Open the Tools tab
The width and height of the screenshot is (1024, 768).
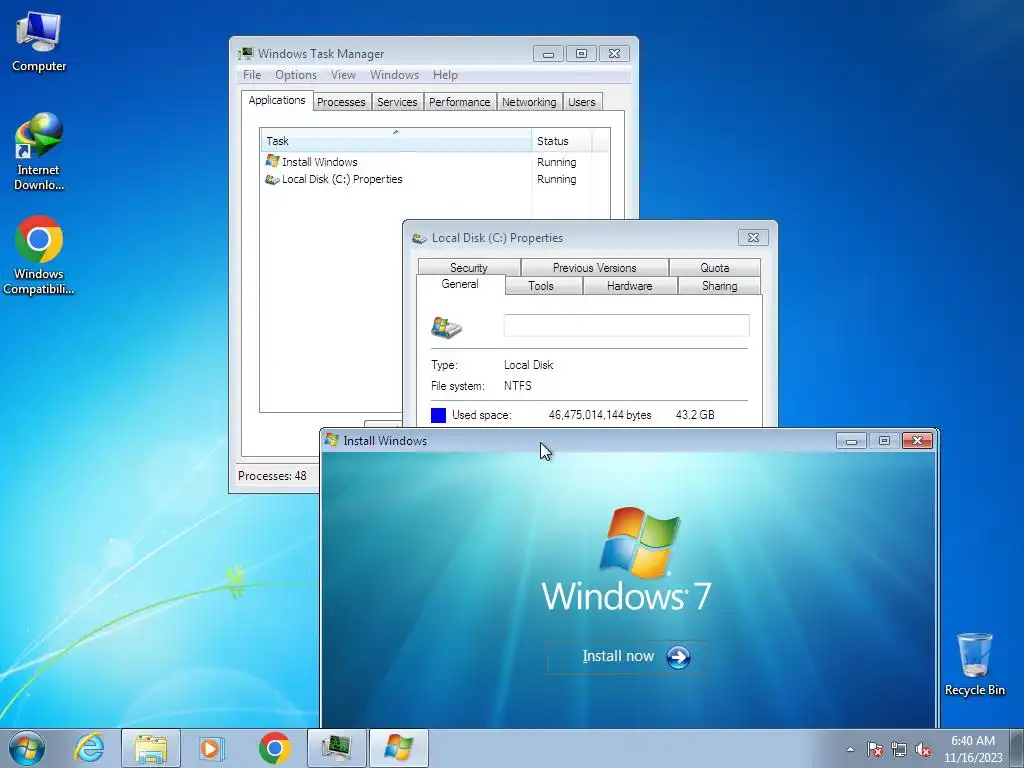pyautogui.click(x=541, y=286)
